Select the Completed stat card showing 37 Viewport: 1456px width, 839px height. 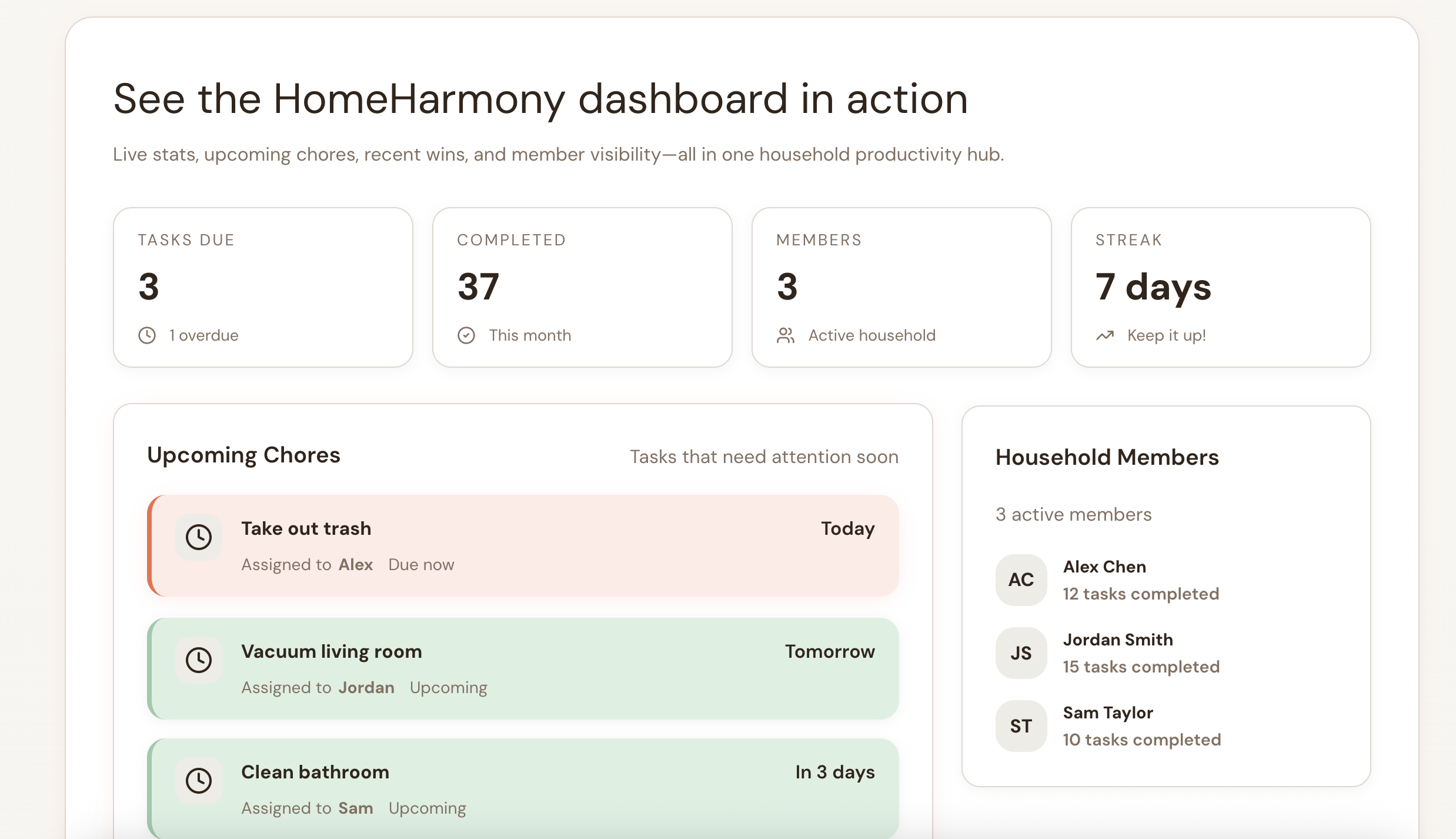tap(582, 288)
